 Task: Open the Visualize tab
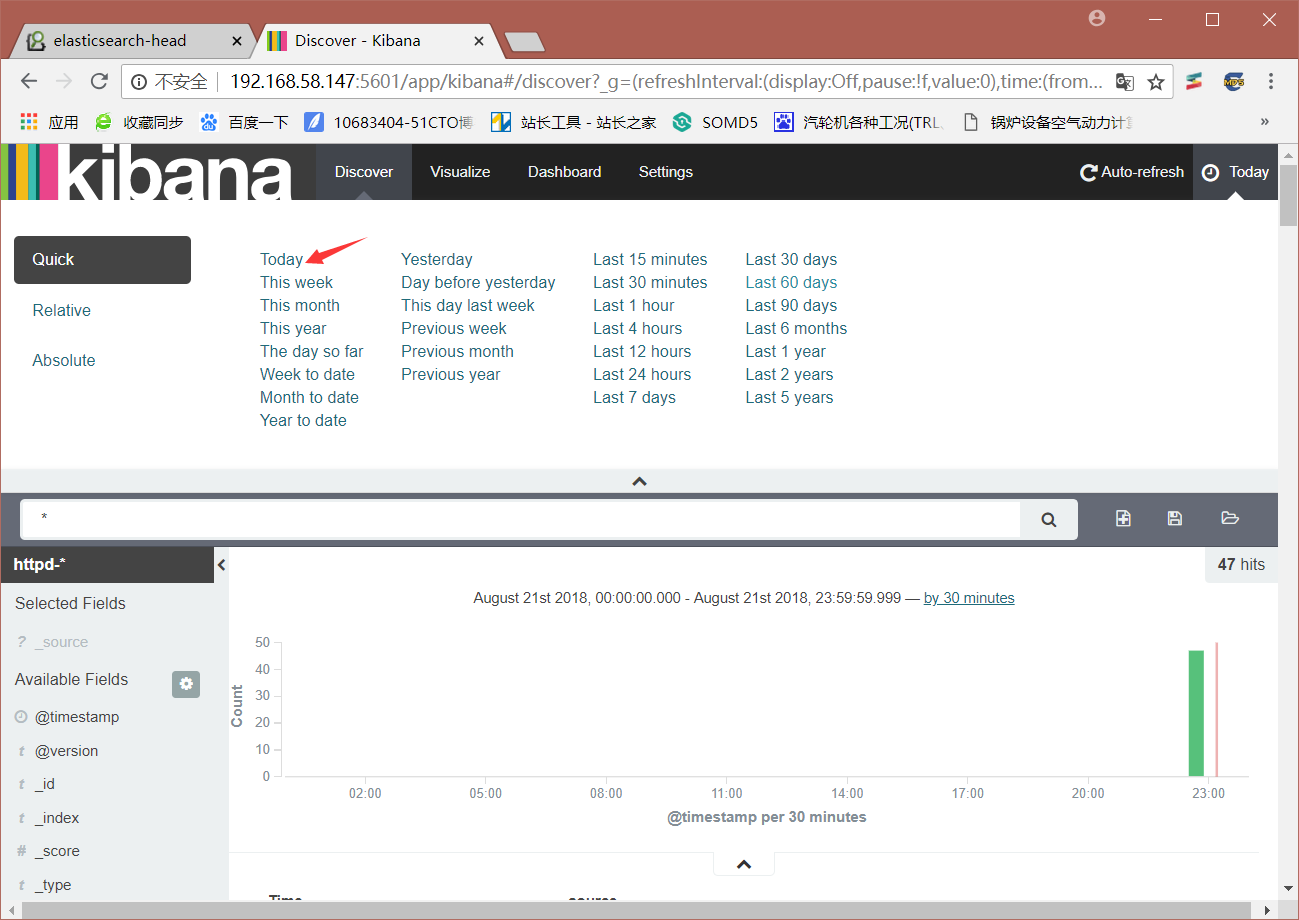click(460, 172)
